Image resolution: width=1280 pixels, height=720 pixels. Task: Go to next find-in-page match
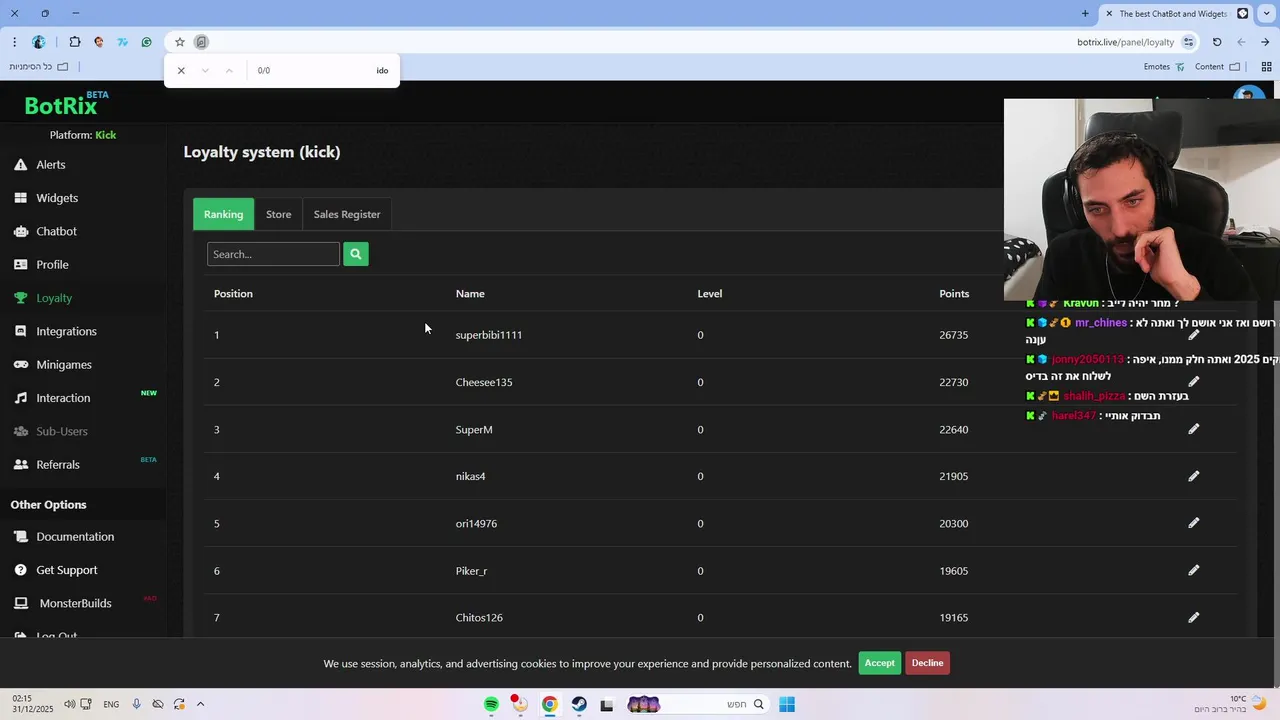point(205,70)
